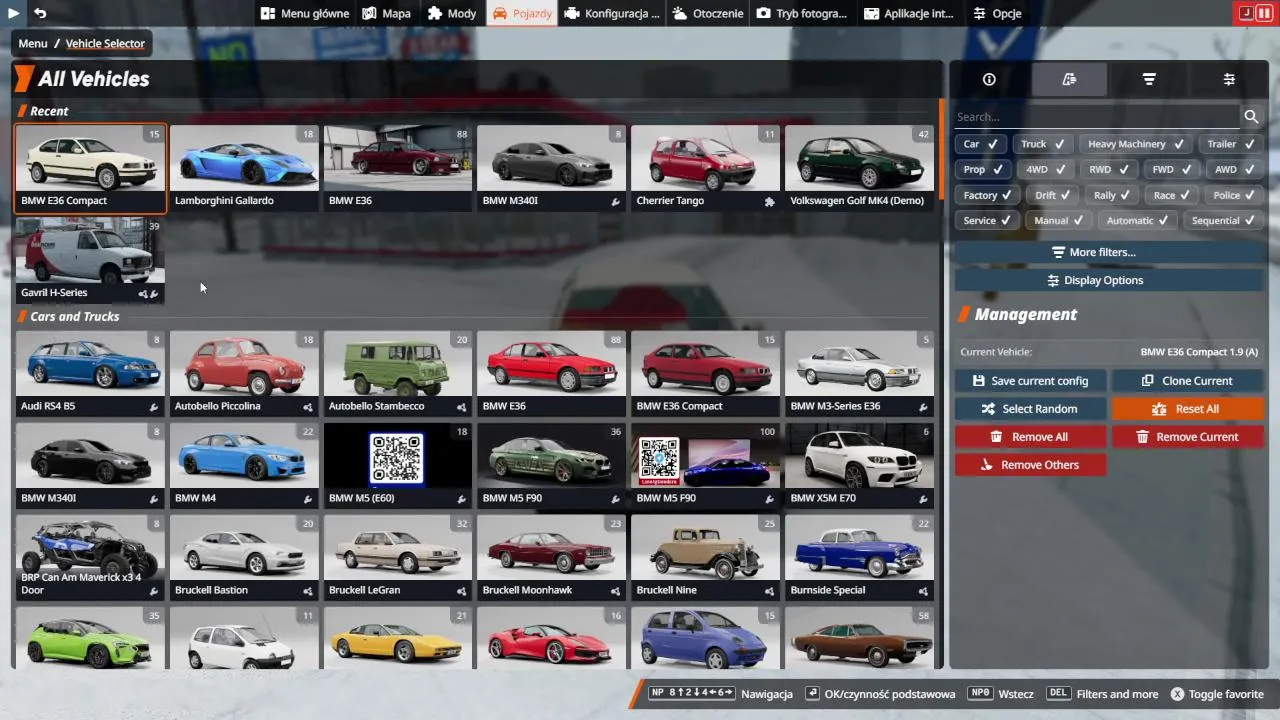Click the wrench icon on BMW X5M E70 card

coord(923,498)
